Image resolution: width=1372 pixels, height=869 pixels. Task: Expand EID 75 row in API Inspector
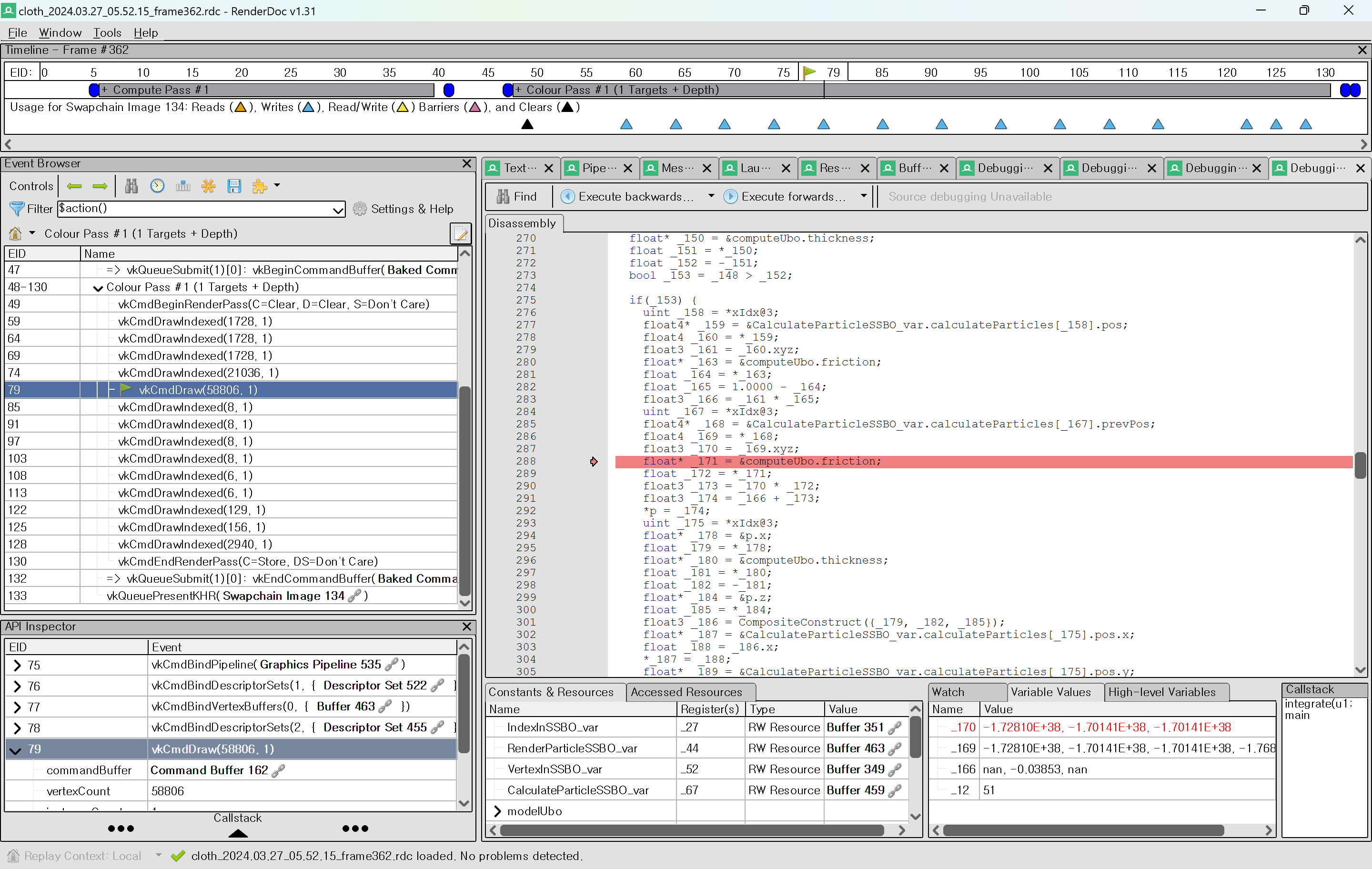tap(17, 665)
